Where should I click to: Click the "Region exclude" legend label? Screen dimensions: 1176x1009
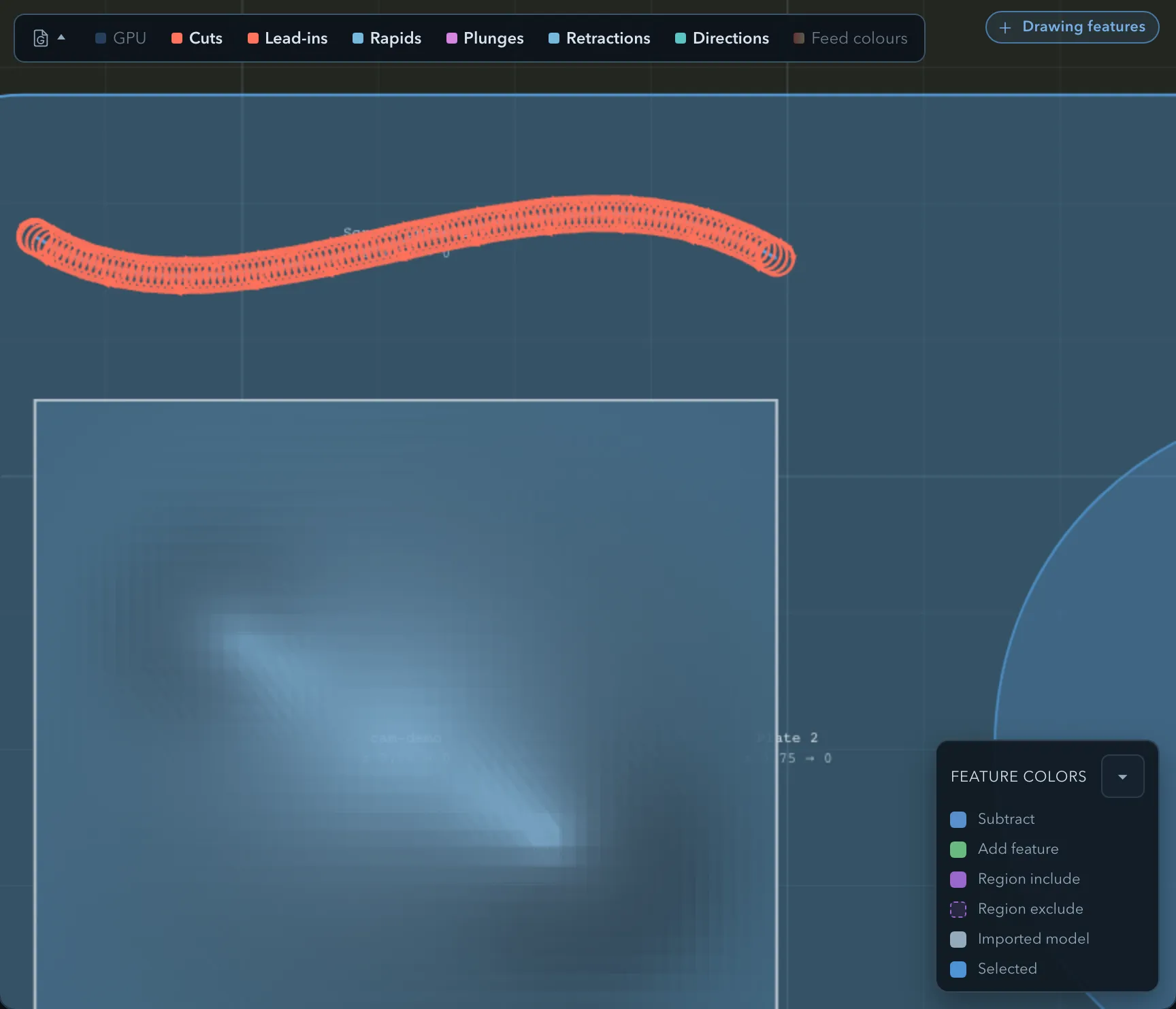tap(1030, 909)
